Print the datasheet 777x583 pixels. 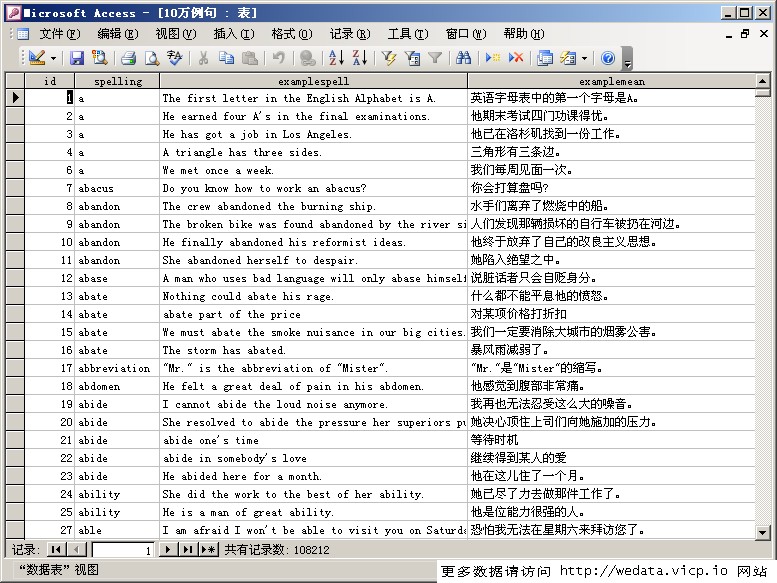[128, 58]
